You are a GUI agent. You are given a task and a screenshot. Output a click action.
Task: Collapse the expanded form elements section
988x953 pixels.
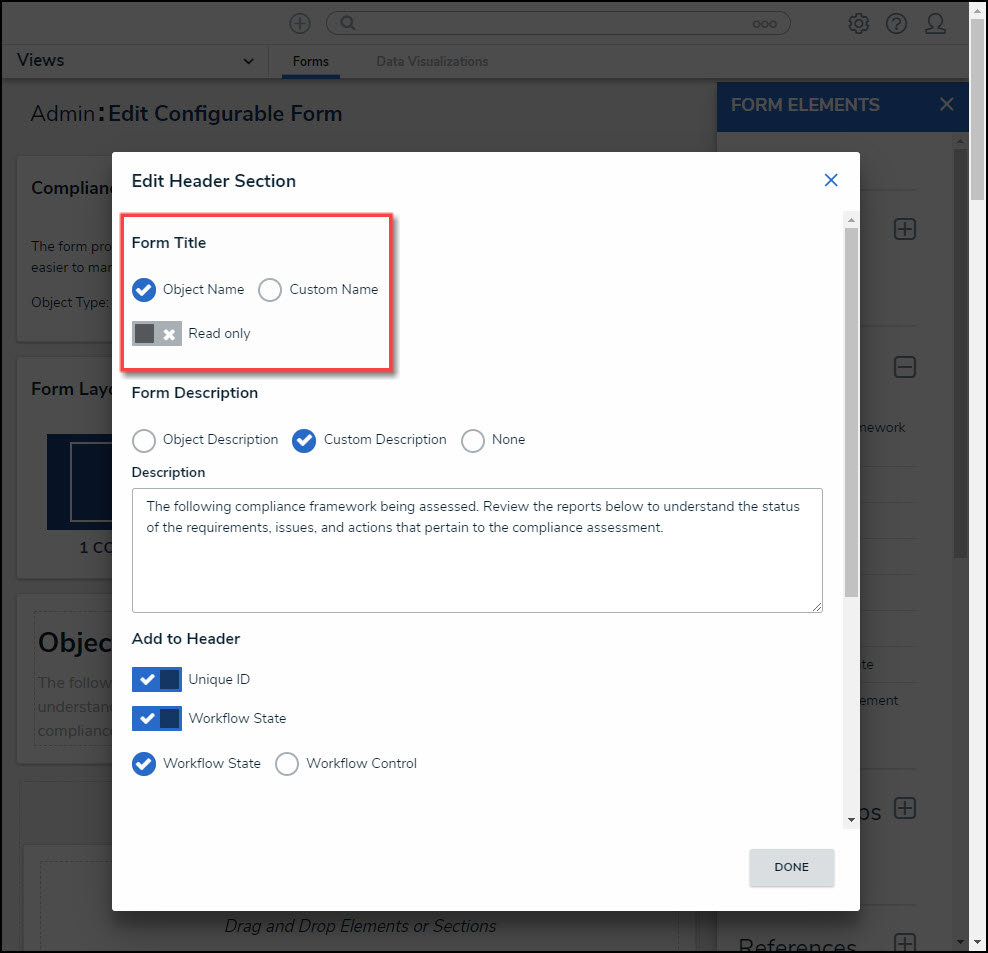(904, 367)
